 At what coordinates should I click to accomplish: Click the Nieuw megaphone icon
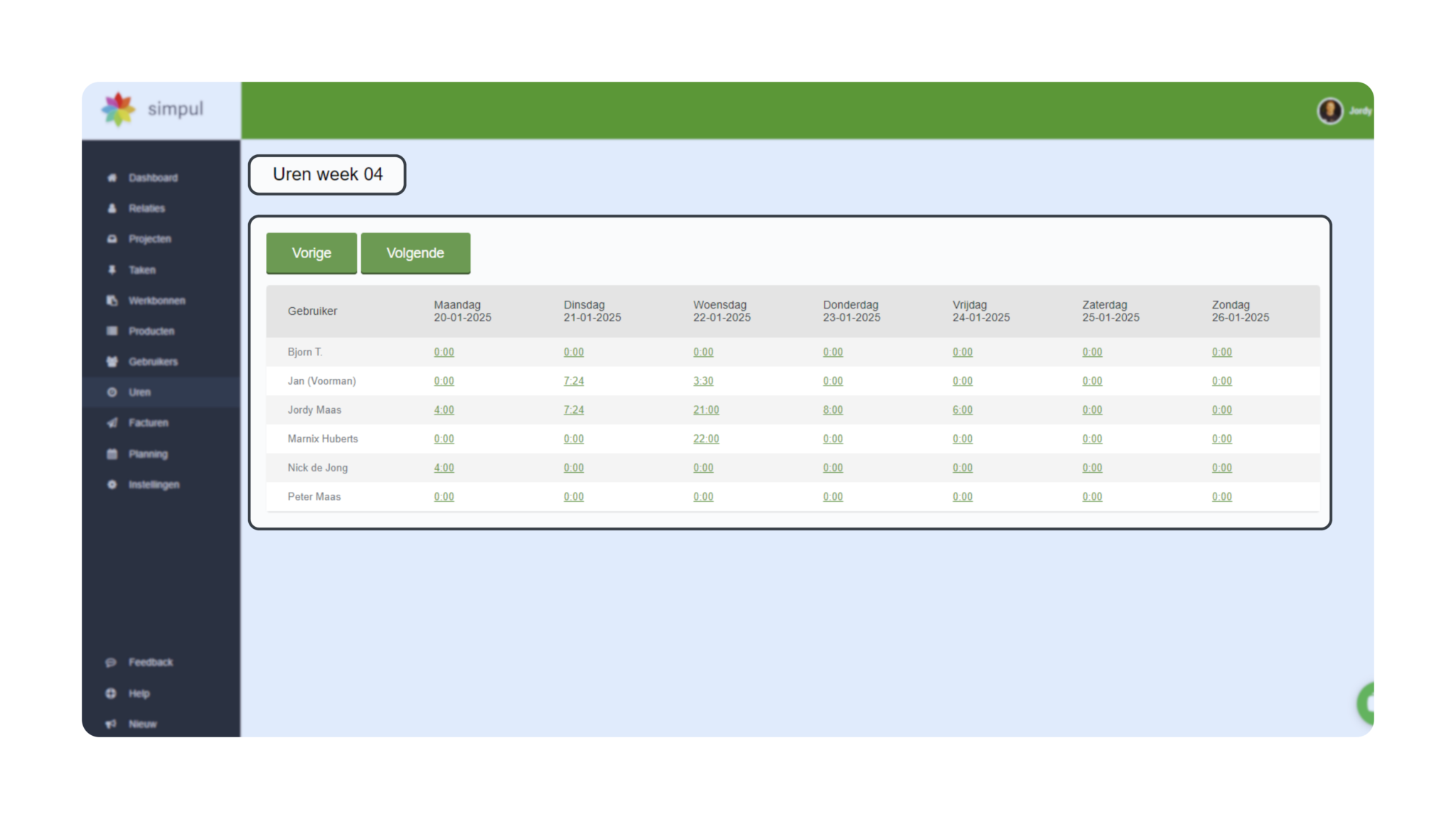[x=111, y=724]
